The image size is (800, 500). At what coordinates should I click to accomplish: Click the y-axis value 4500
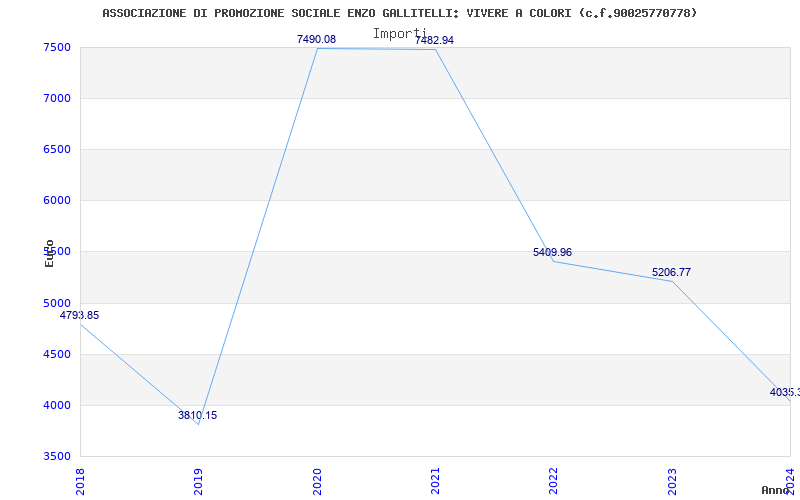click(57, 354)
